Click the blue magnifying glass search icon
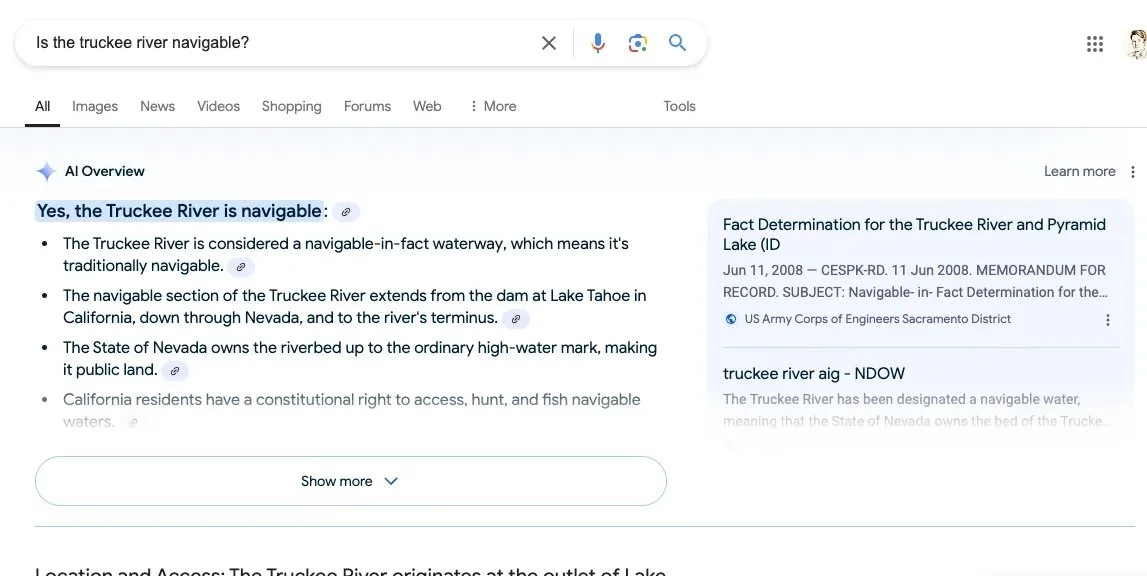The width and height of the screenshot is (1147, 576). [x=677, y=43]
